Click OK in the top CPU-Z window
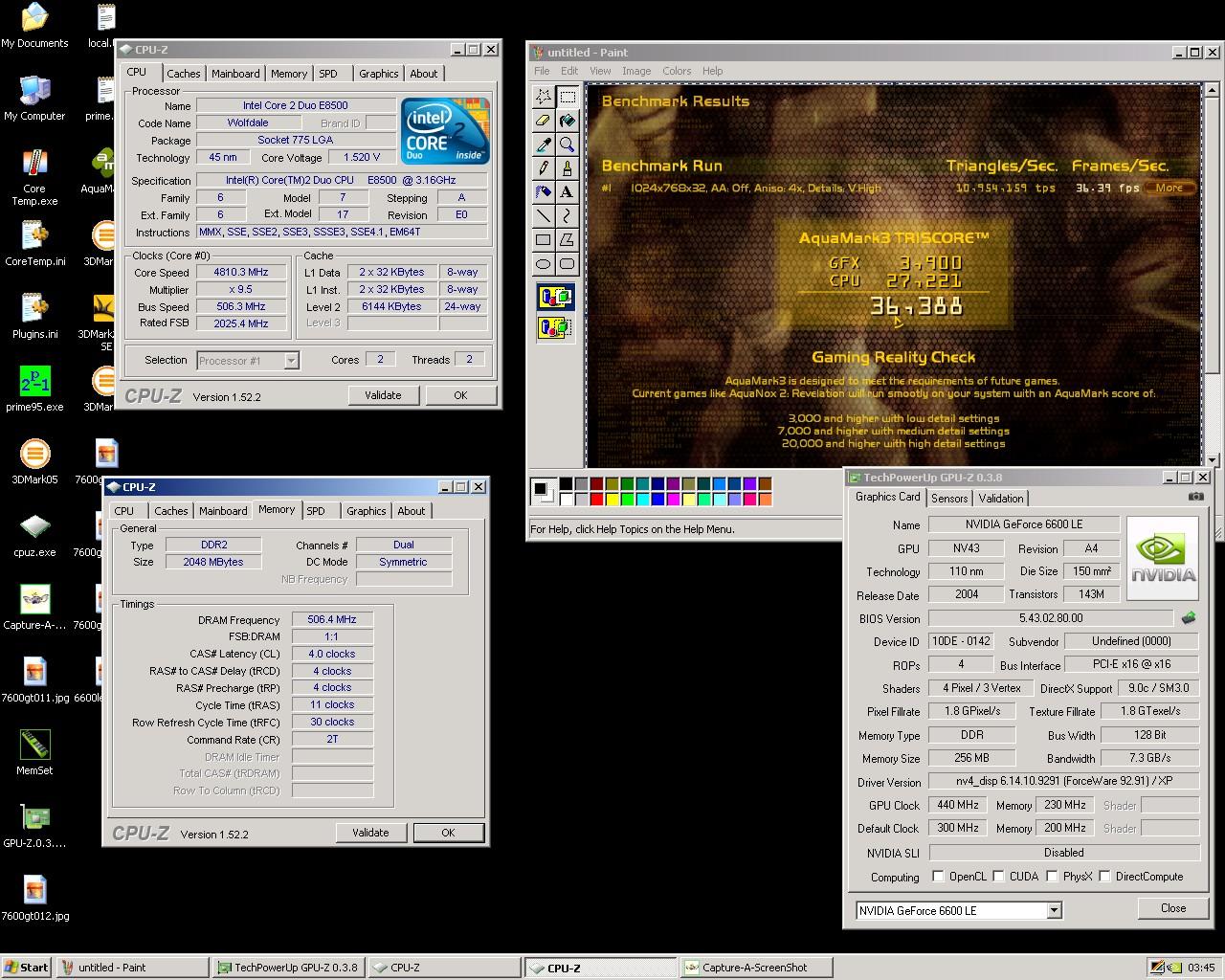This screenshot has height=980, width=1225. [x=460, y=395]
